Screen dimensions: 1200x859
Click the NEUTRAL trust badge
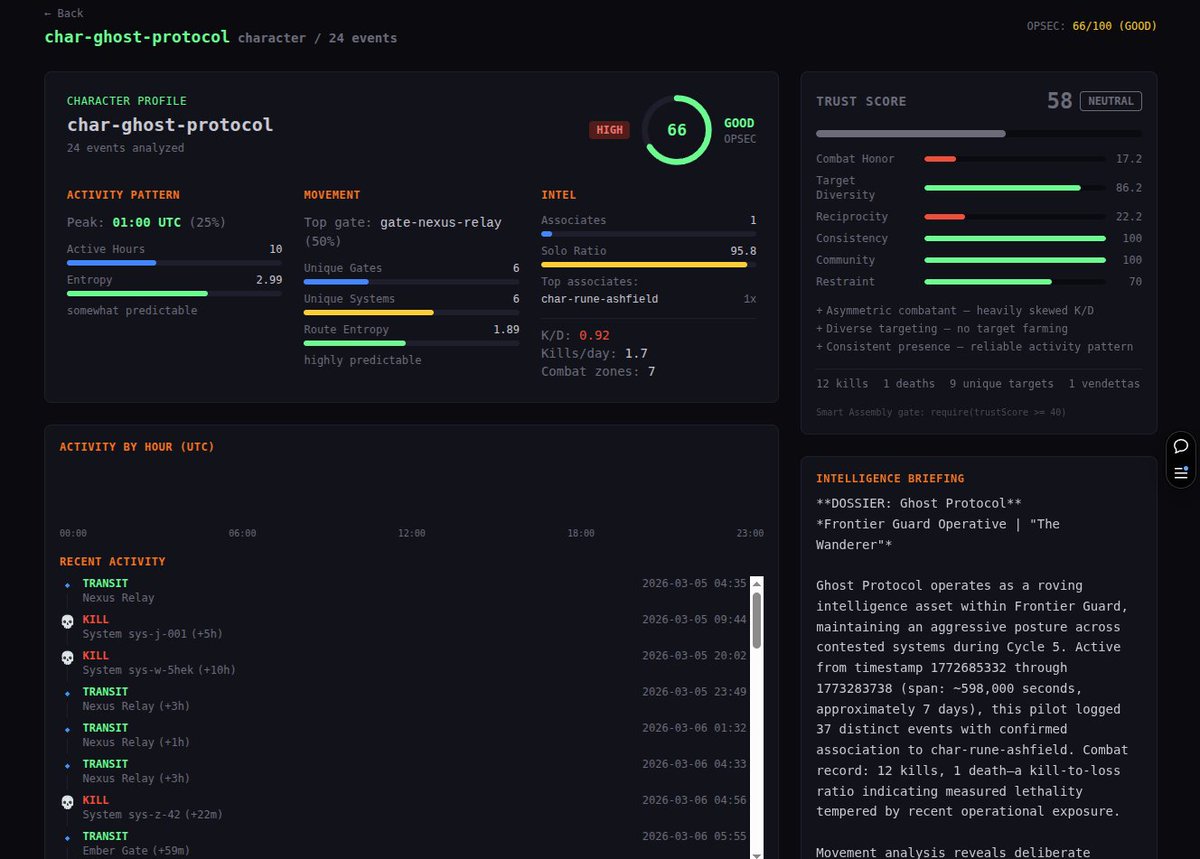pos(1111,101)
